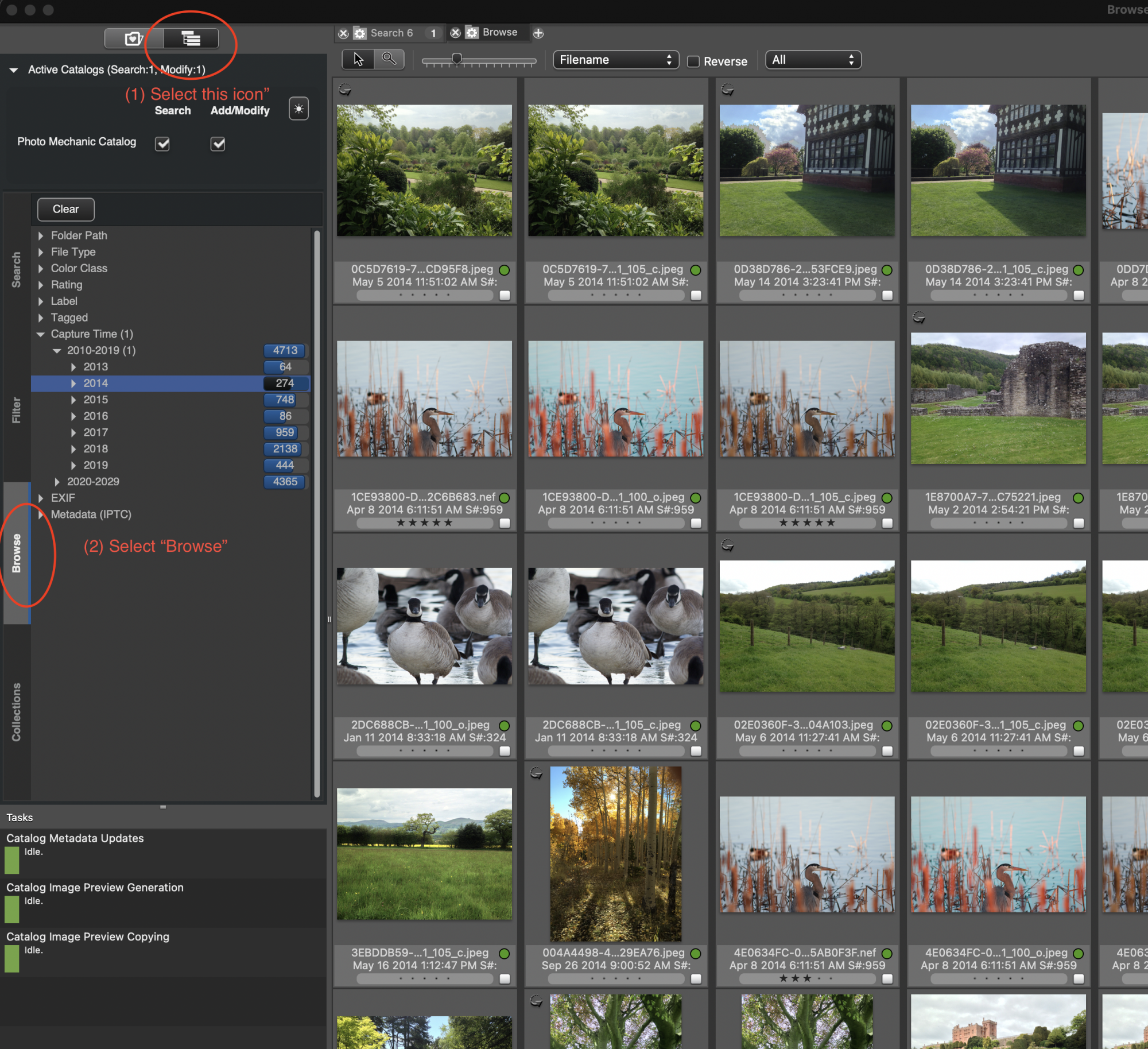Select the magnifier zoom tool

click(x=389, y=59)
